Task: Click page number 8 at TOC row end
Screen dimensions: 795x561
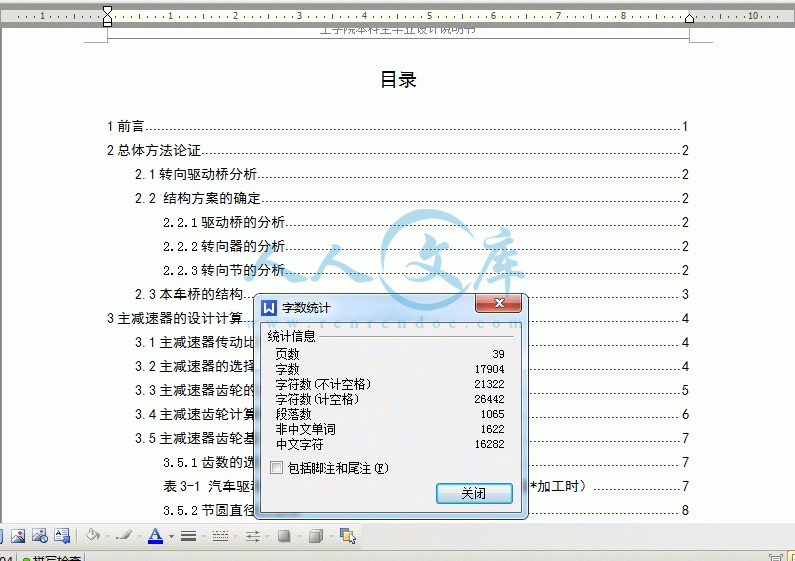Action: [685, 510]
